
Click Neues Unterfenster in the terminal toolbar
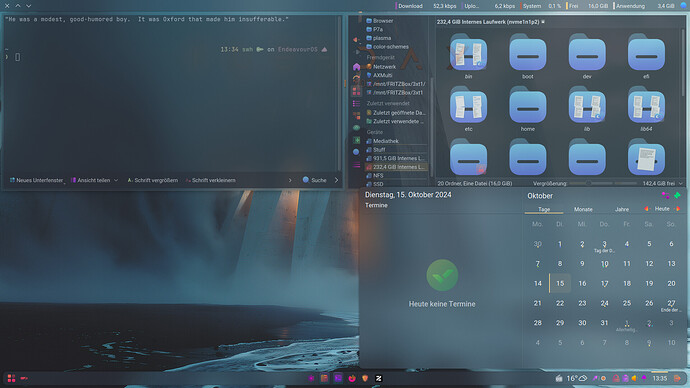[36, 180]
